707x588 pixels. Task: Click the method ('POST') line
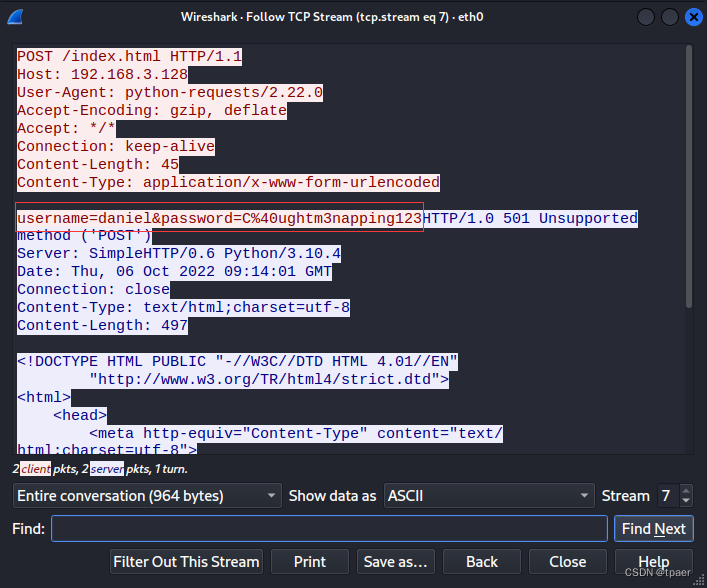84,236
